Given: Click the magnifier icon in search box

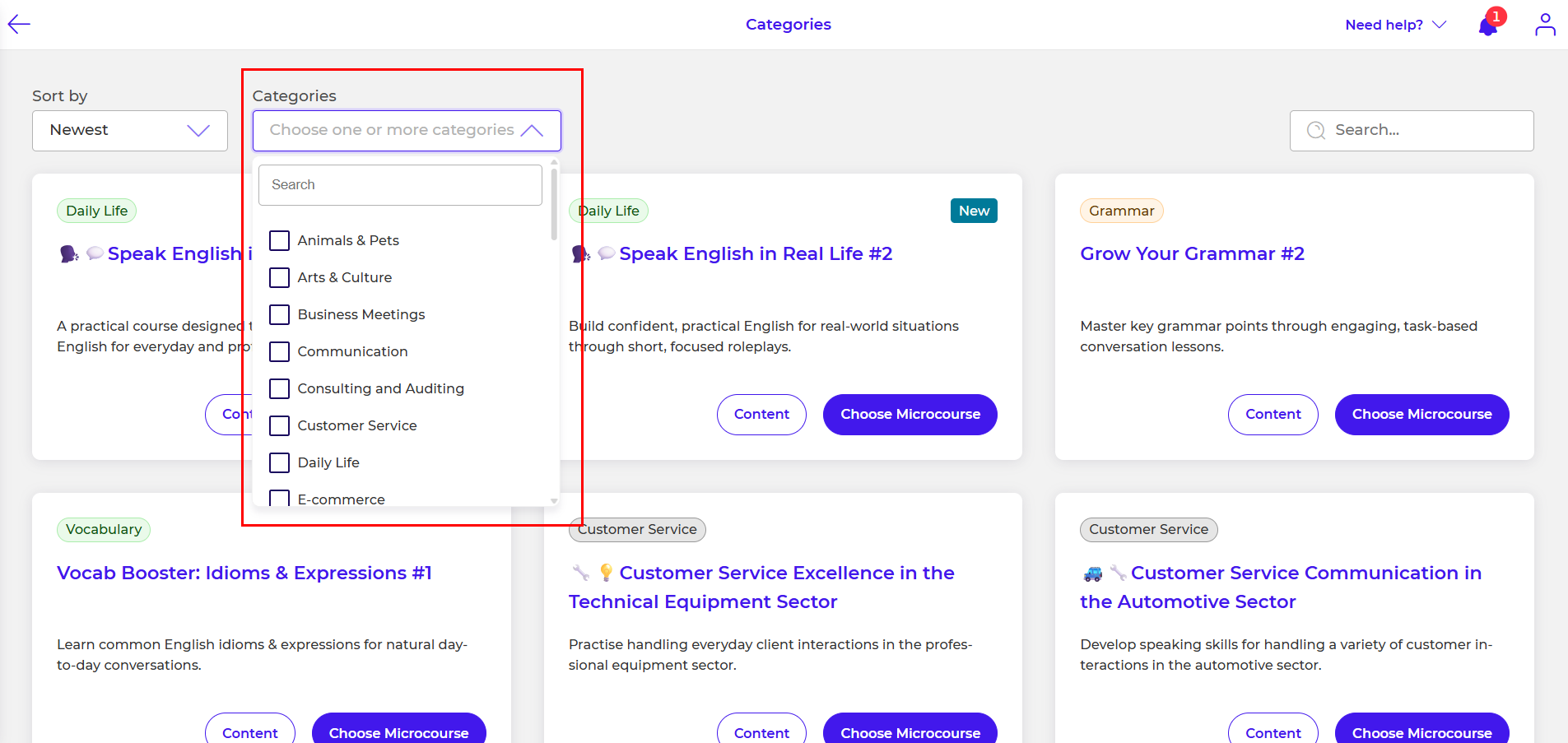Looking at the screenshot, I should (x=1315, y=131).
